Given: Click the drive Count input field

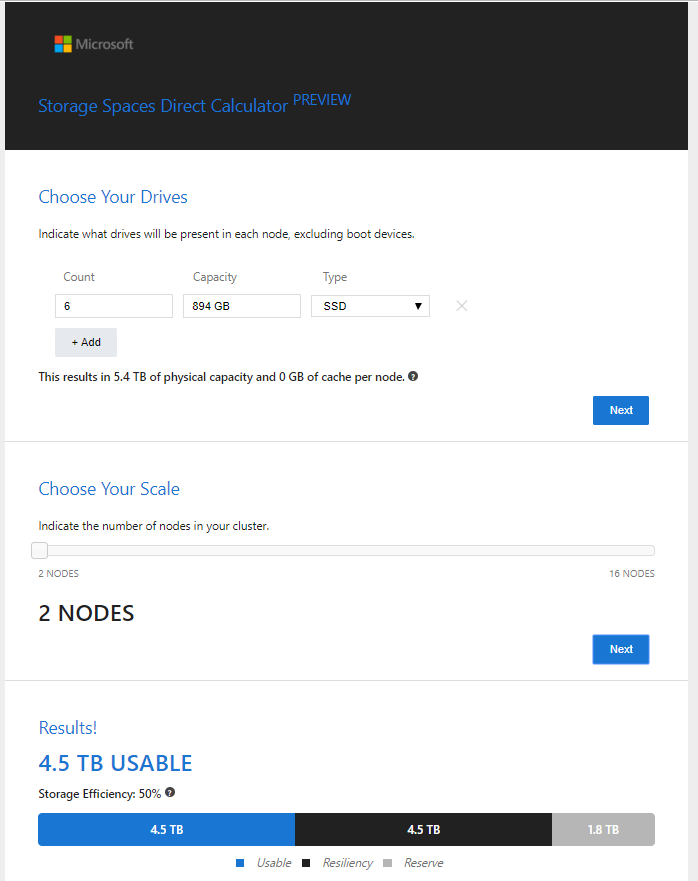Looking at the screenshot, I should 113,306.
